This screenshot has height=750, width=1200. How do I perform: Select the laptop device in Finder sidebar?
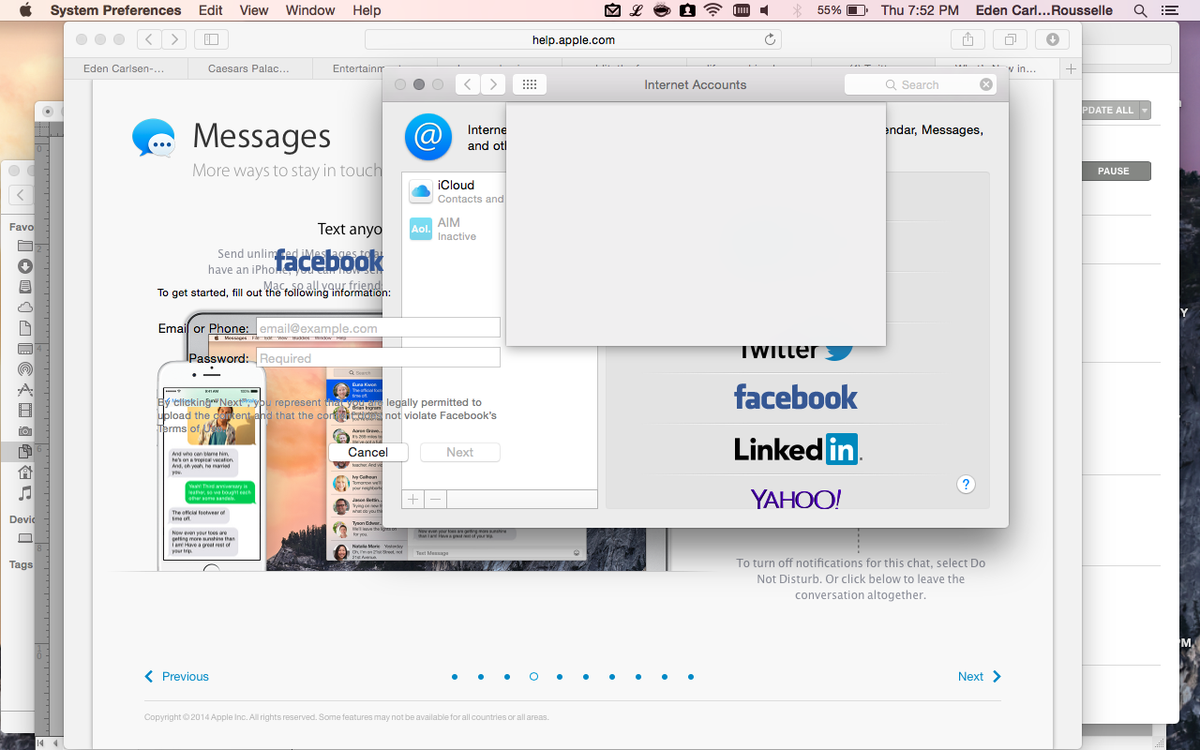[x=25, y=538]
